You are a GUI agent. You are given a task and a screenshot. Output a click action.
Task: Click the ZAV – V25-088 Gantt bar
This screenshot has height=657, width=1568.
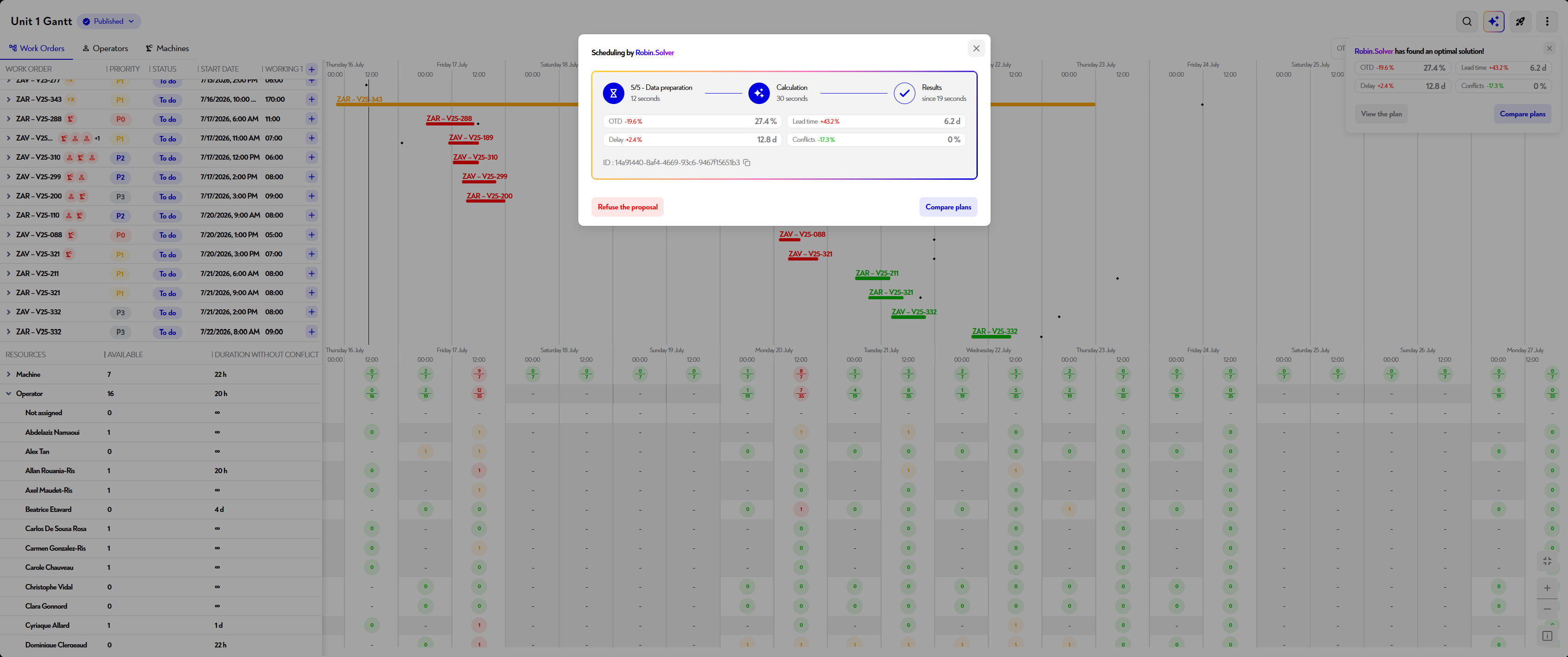pyautogui.click(x=789, y=239)
